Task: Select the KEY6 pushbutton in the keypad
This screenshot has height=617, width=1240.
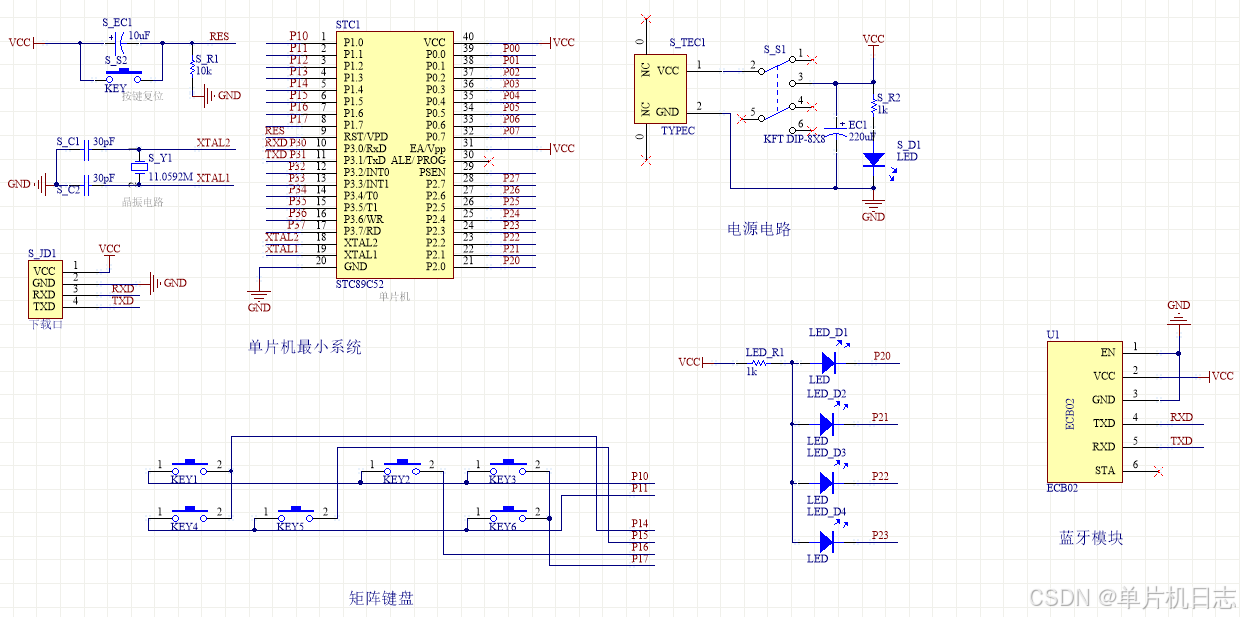Action: click(508, 515)
